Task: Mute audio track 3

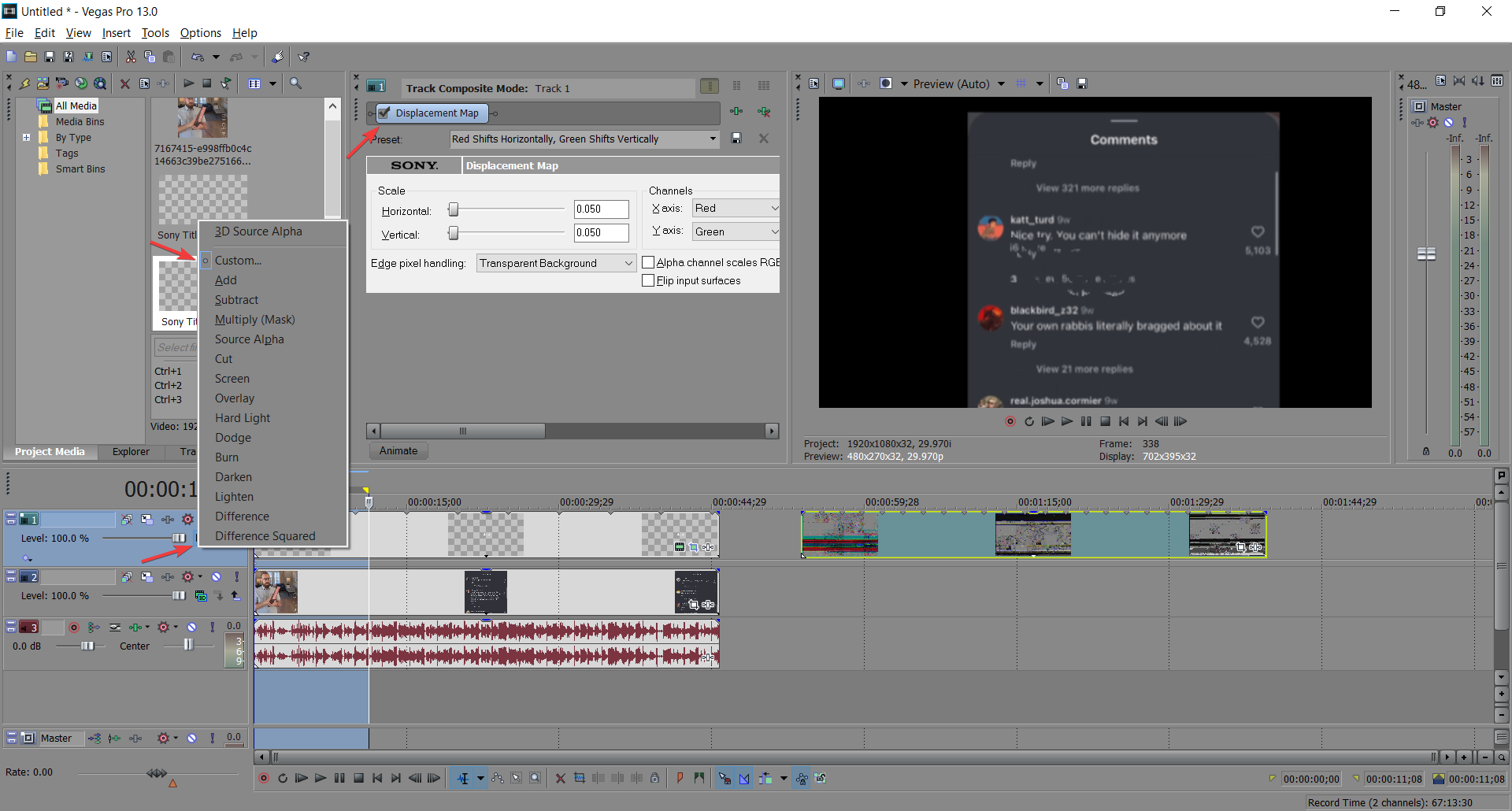Action: click(191, 628)
